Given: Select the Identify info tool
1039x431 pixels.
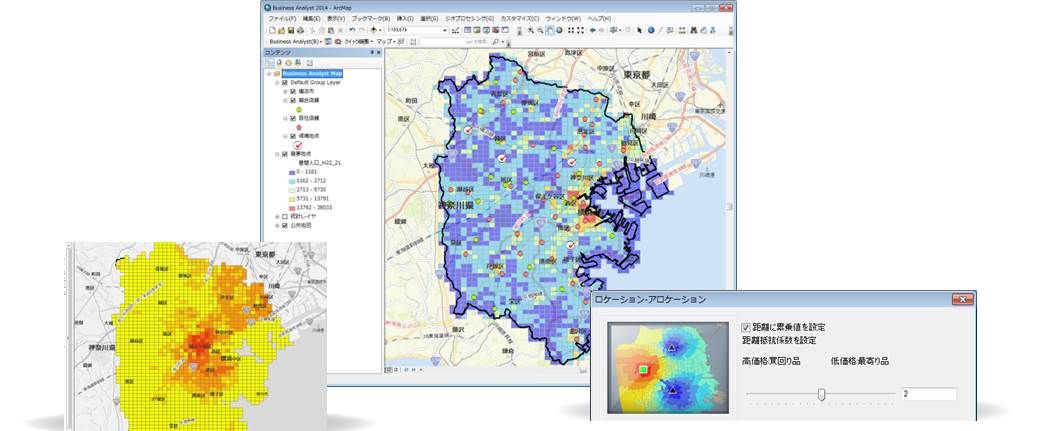Looking at the screenshot, I should tap(651, 31).
